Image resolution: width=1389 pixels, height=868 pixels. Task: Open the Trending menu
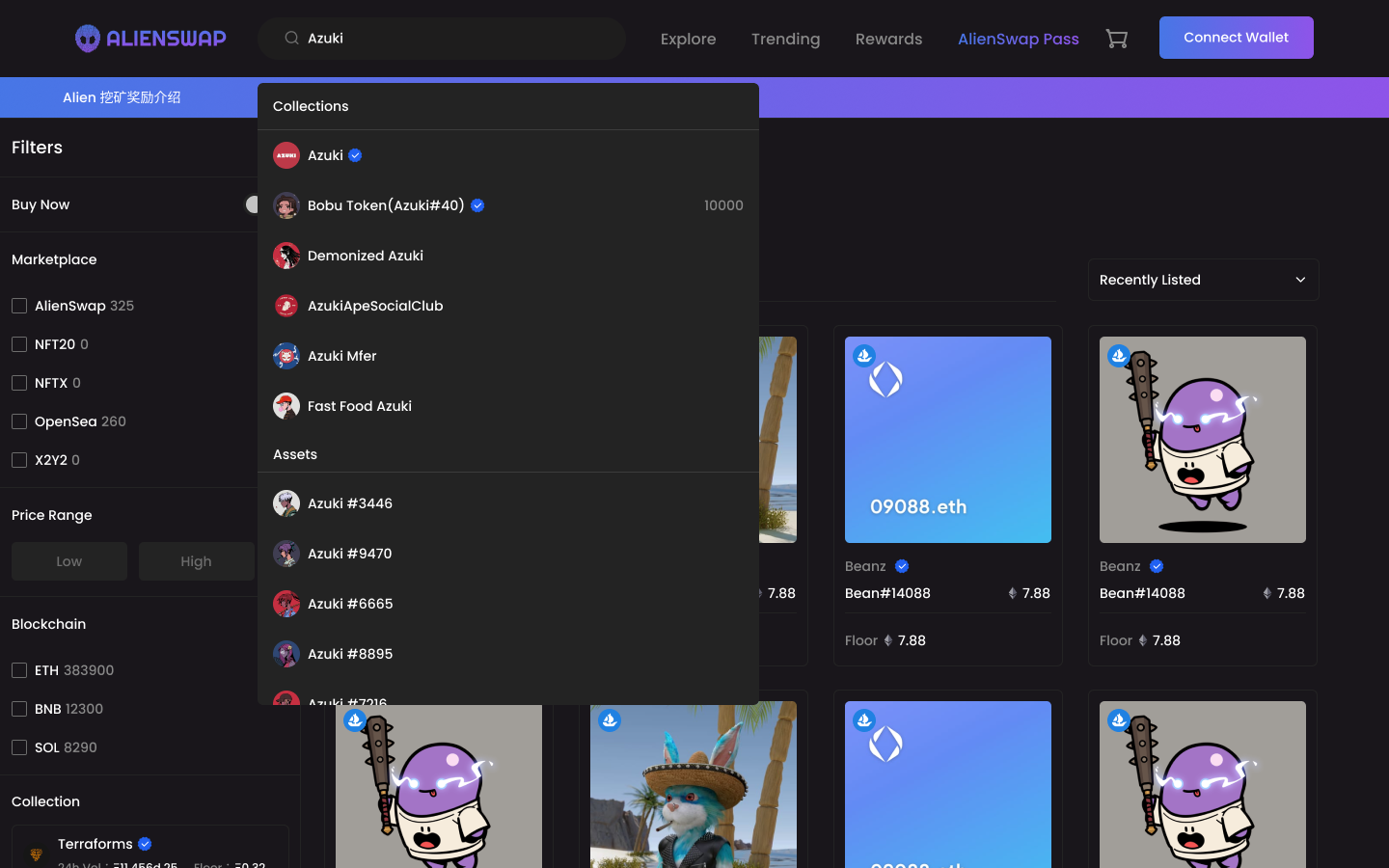tap(785, 39)
